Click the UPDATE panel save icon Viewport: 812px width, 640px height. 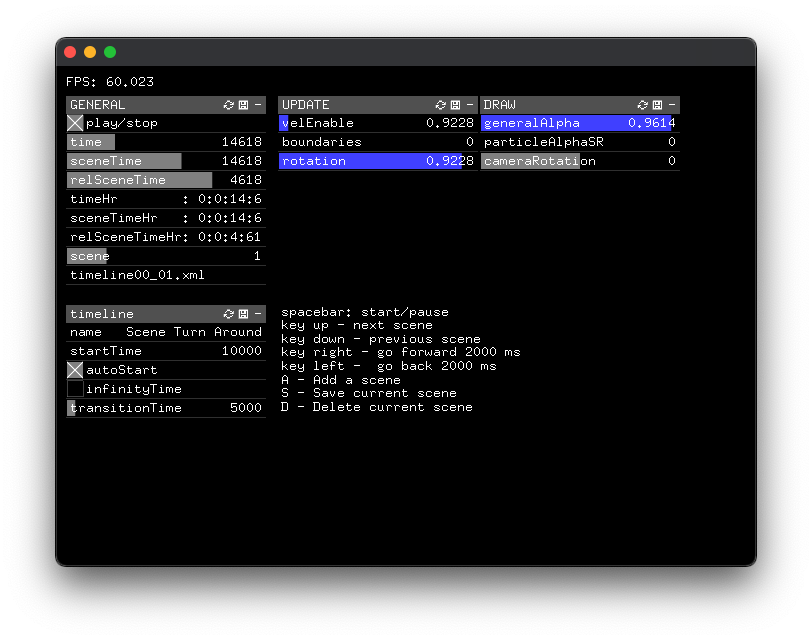[455, 105]
